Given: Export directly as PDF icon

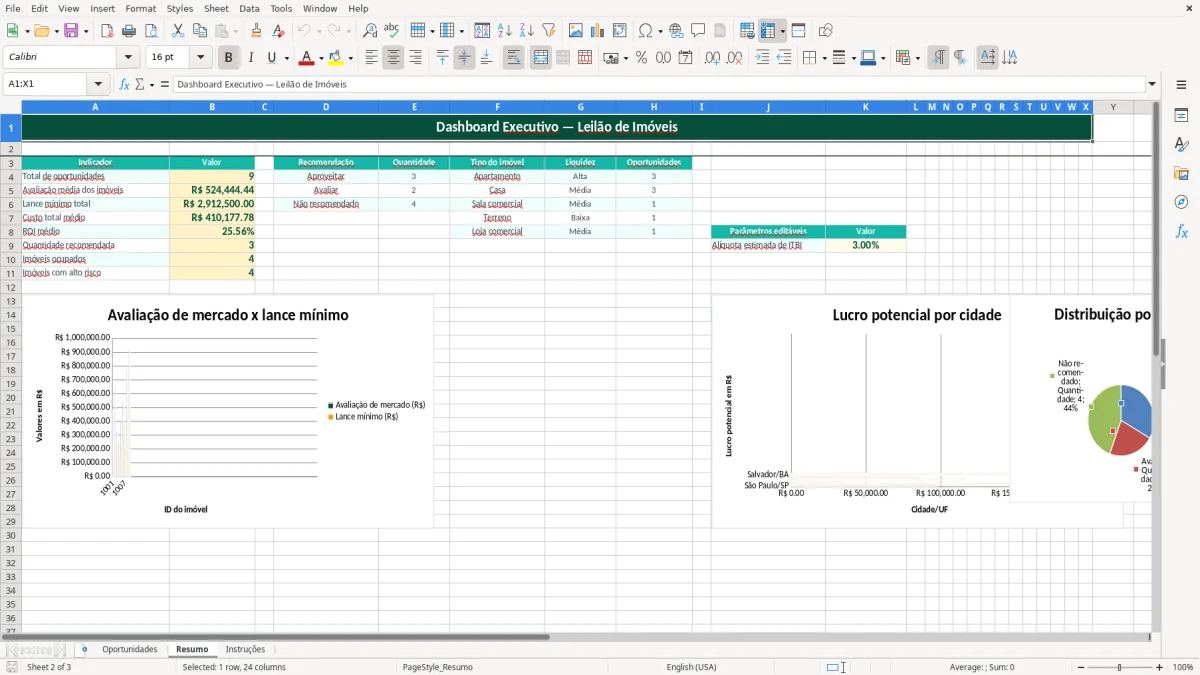Looking at the screenshot, I should pyautogui.click(x=107, y=31).
